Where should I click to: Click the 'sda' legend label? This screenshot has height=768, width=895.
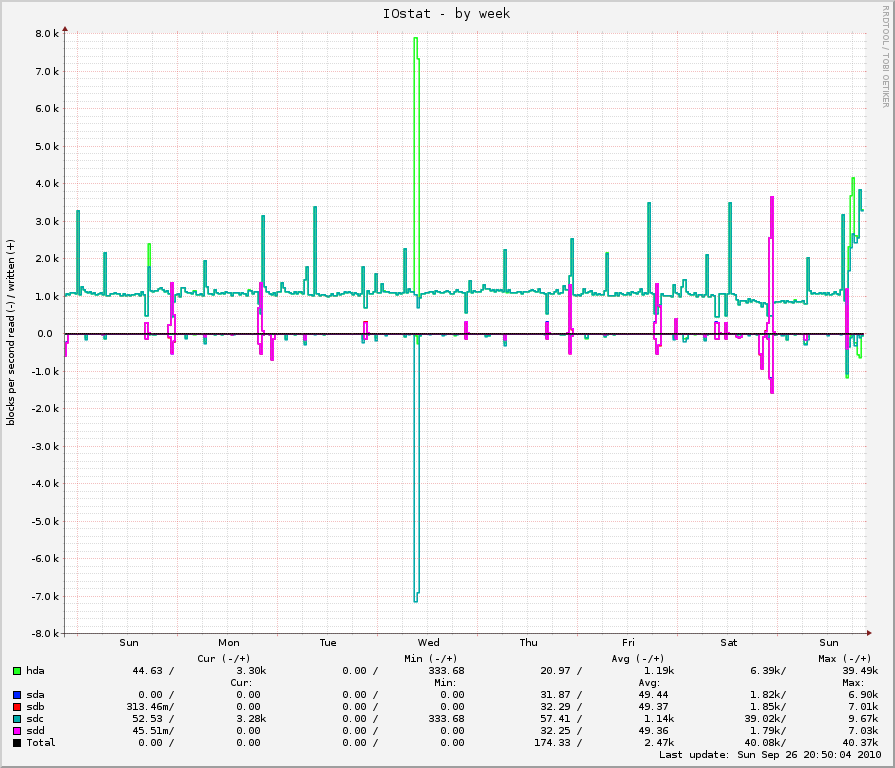tap(35, 695)
